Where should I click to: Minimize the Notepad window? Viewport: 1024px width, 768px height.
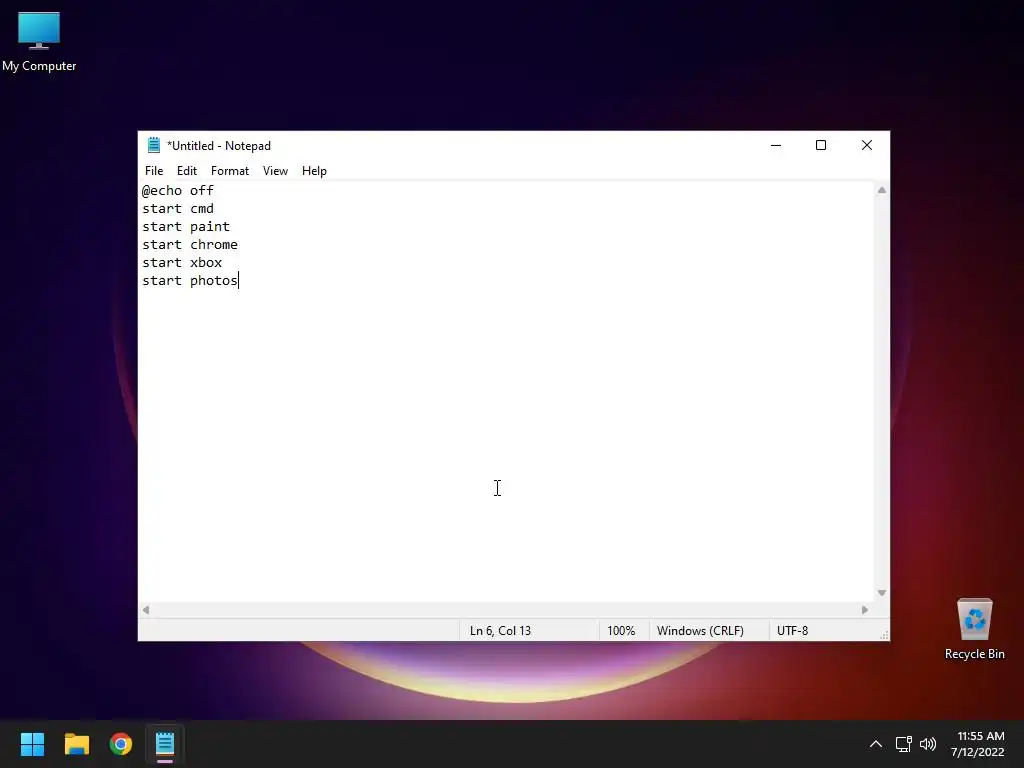coord(776,146)
